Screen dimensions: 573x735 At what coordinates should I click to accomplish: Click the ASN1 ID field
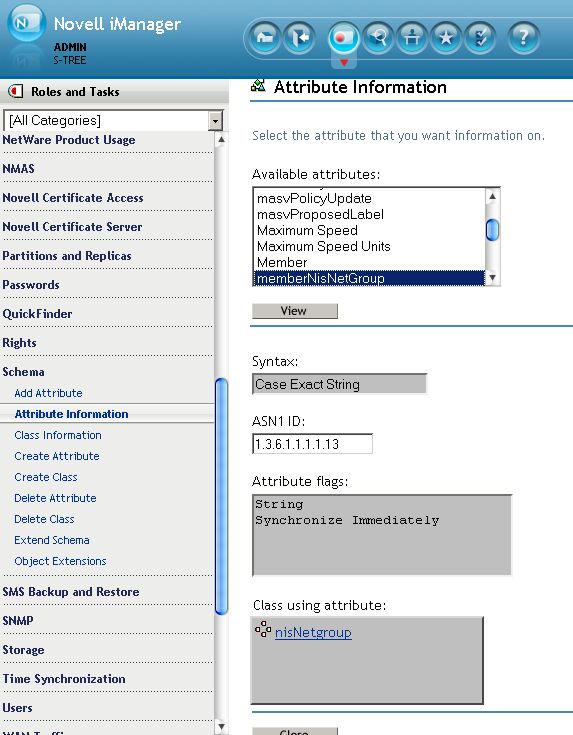pyautogui.click(x=312, y=444)
